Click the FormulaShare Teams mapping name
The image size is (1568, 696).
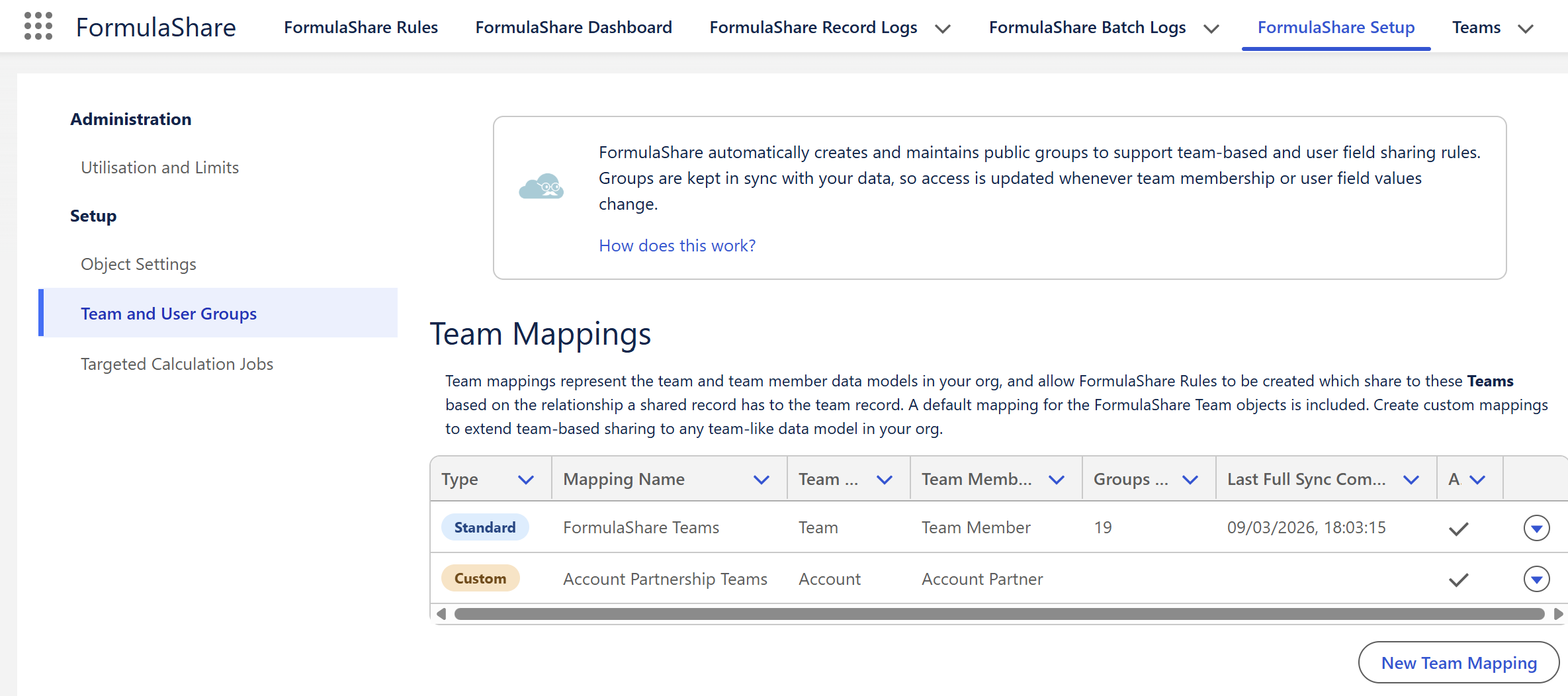641,527
